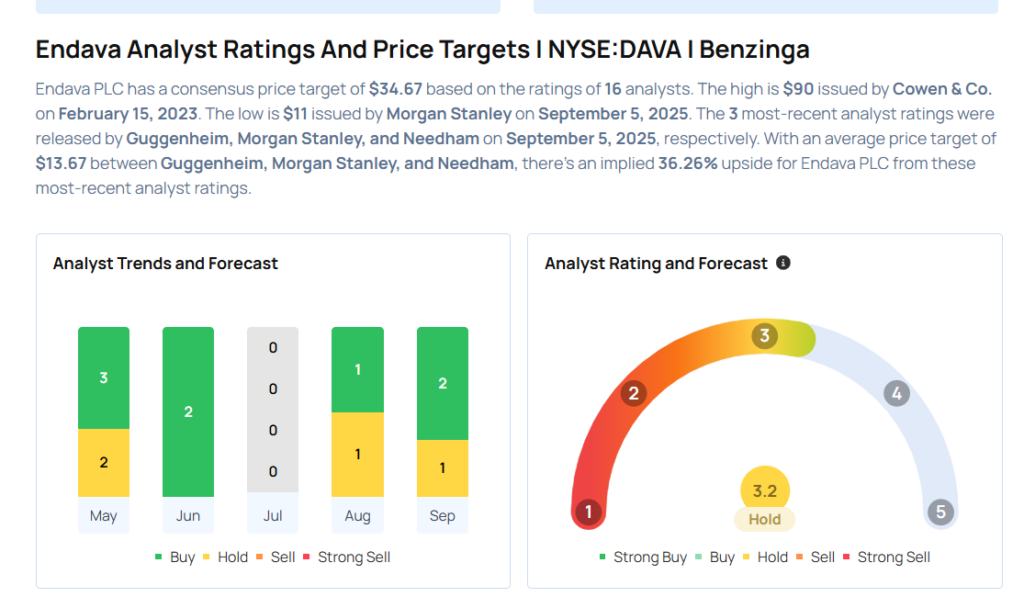Click gauge marker number 4

coord(897,393)
